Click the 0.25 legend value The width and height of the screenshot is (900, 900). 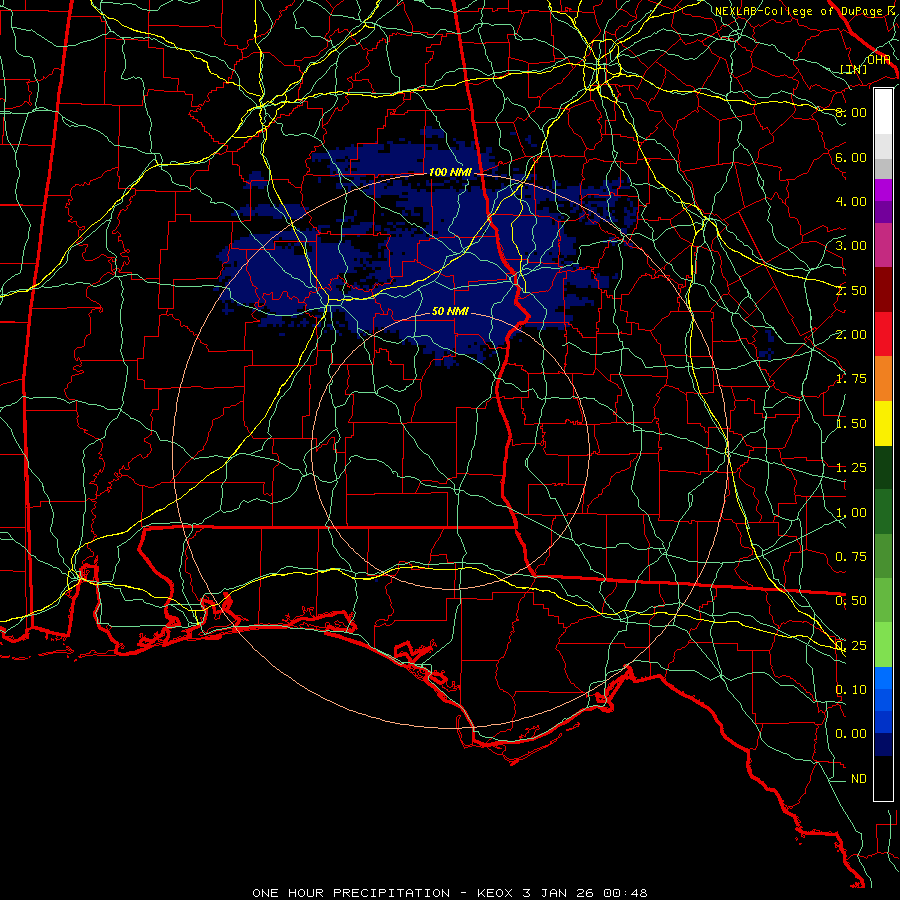pos(851,646)
